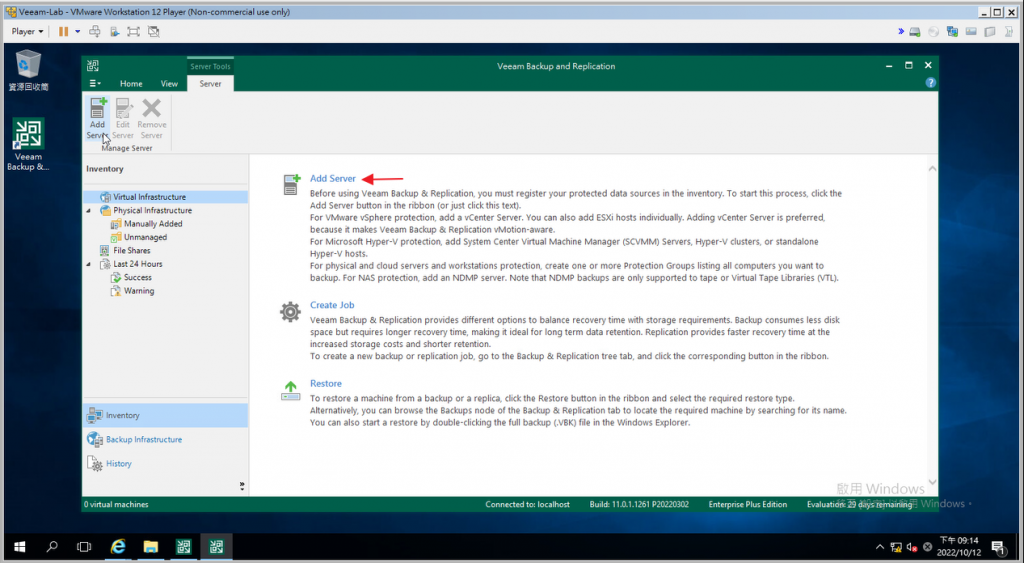
Task: Click the VMware full screen mode icon
Action: coord(133,31)
